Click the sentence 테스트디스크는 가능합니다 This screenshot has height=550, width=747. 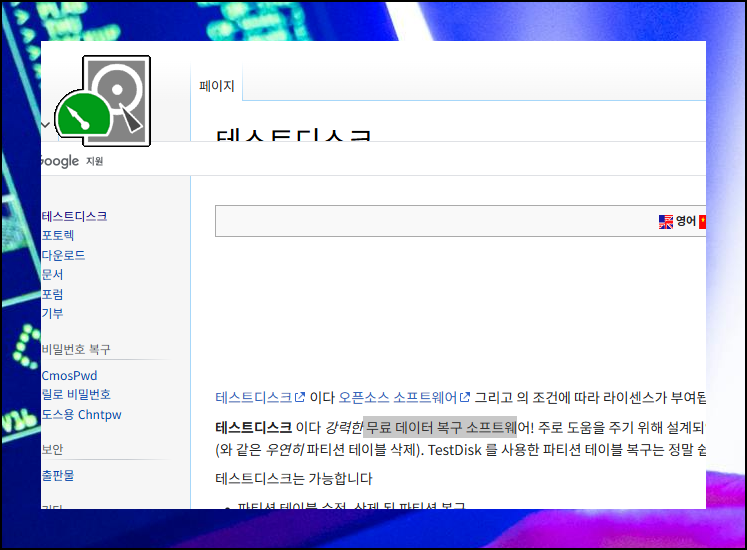coord(294,479)
